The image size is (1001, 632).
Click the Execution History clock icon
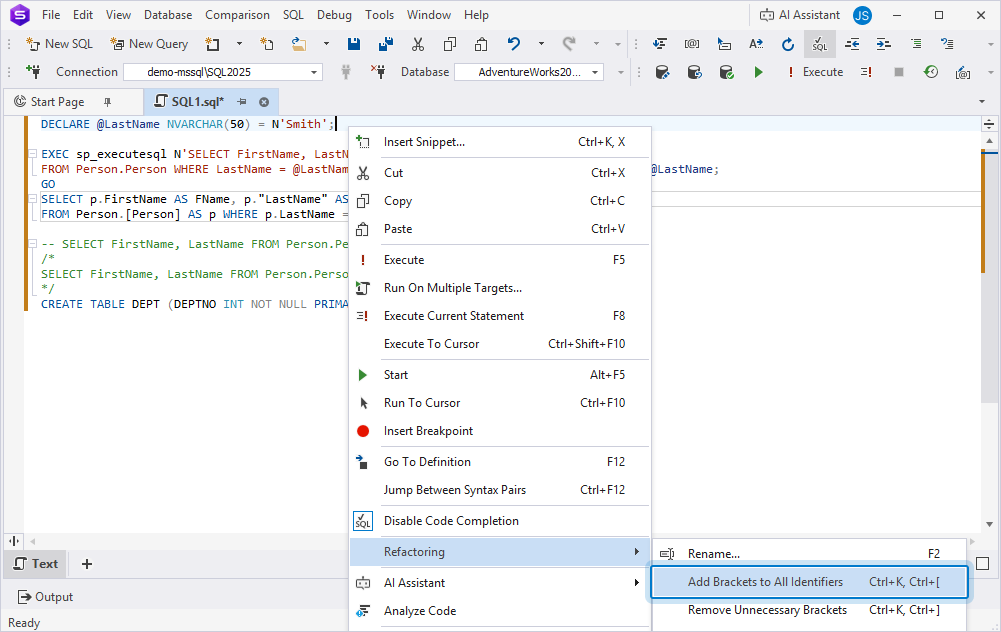pyautogui.click(x=931, y=72)
